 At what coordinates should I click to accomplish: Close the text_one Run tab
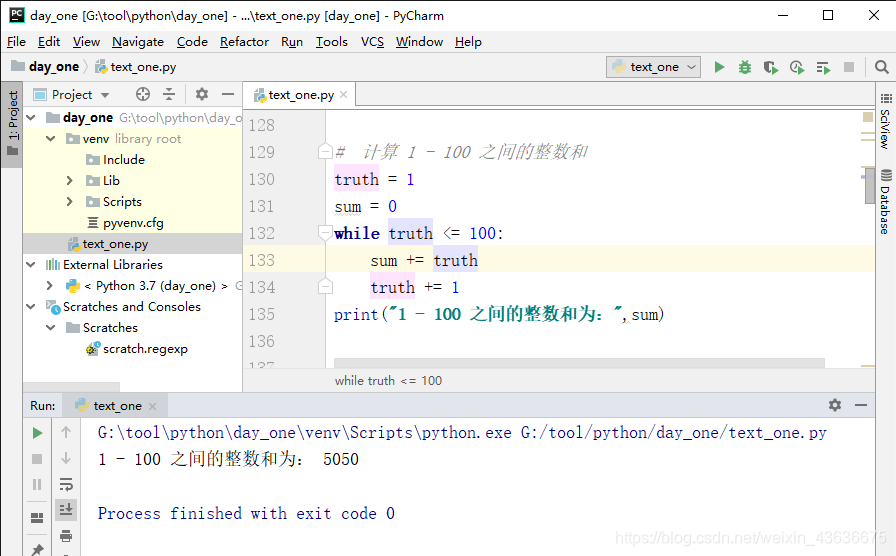(152, 406)
